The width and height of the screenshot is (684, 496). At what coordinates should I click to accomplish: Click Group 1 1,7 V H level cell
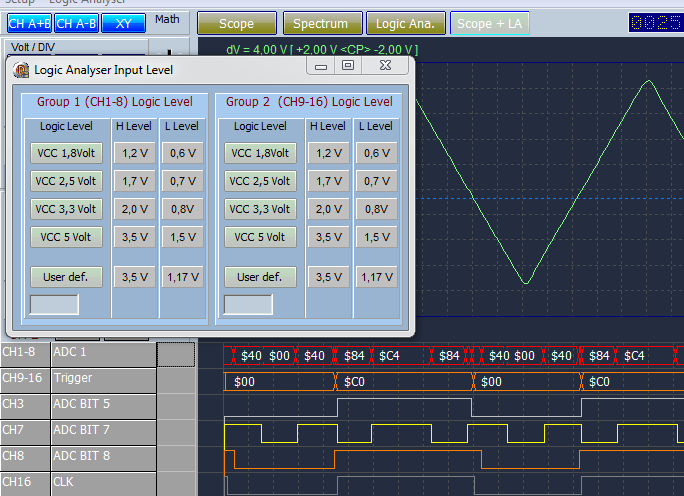click(135, 181)
